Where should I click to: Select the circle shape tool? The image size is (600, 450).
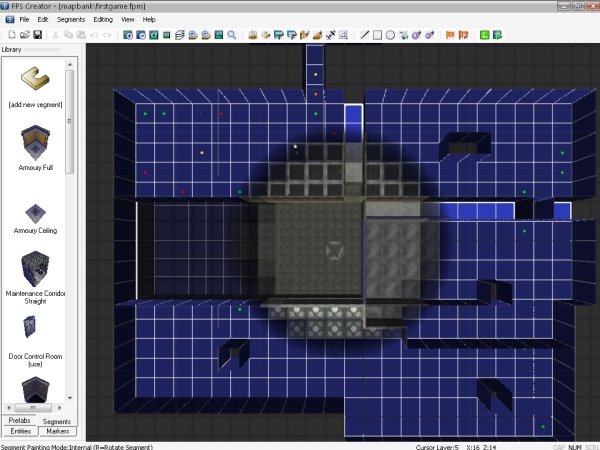[390, 35]
